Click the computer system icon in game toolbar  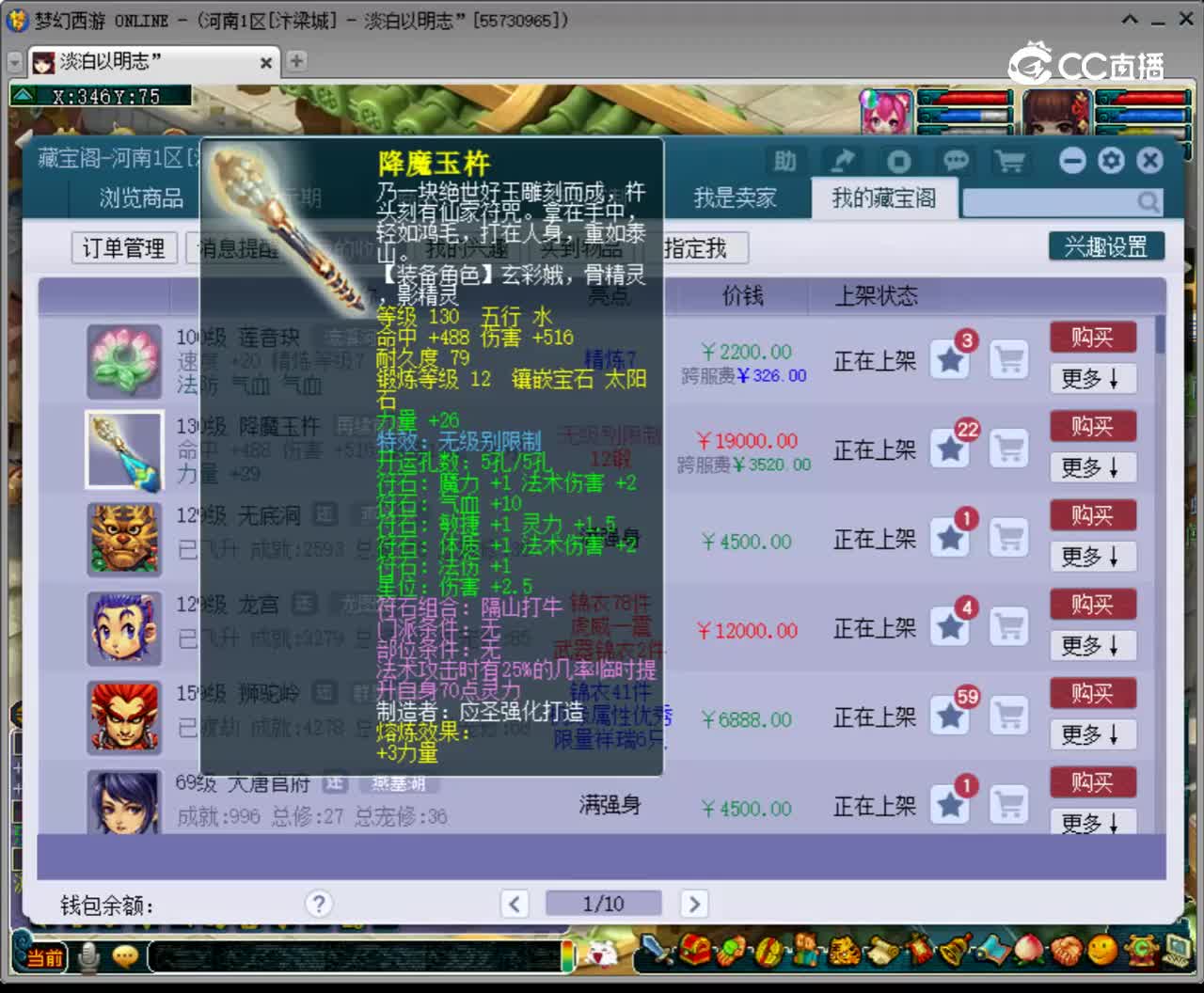coord(1177,950)
